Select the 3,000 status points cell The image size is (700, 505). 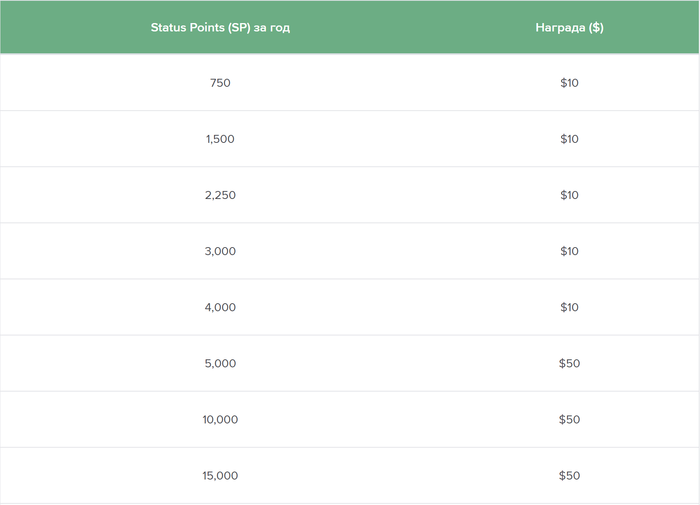(220, 251)
